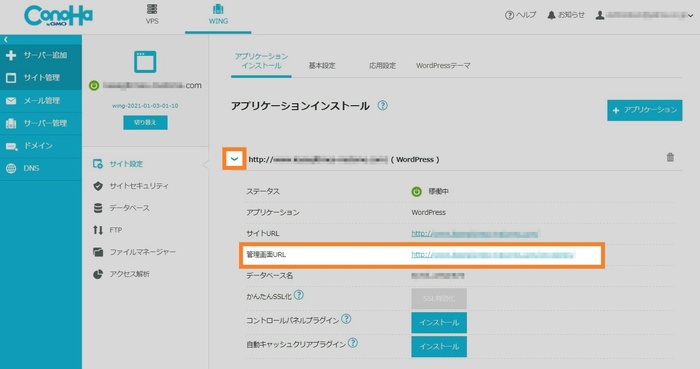This screenshot has width=700, height=369.
Task: Open DNS in sidebar
Action: point(41,169)
